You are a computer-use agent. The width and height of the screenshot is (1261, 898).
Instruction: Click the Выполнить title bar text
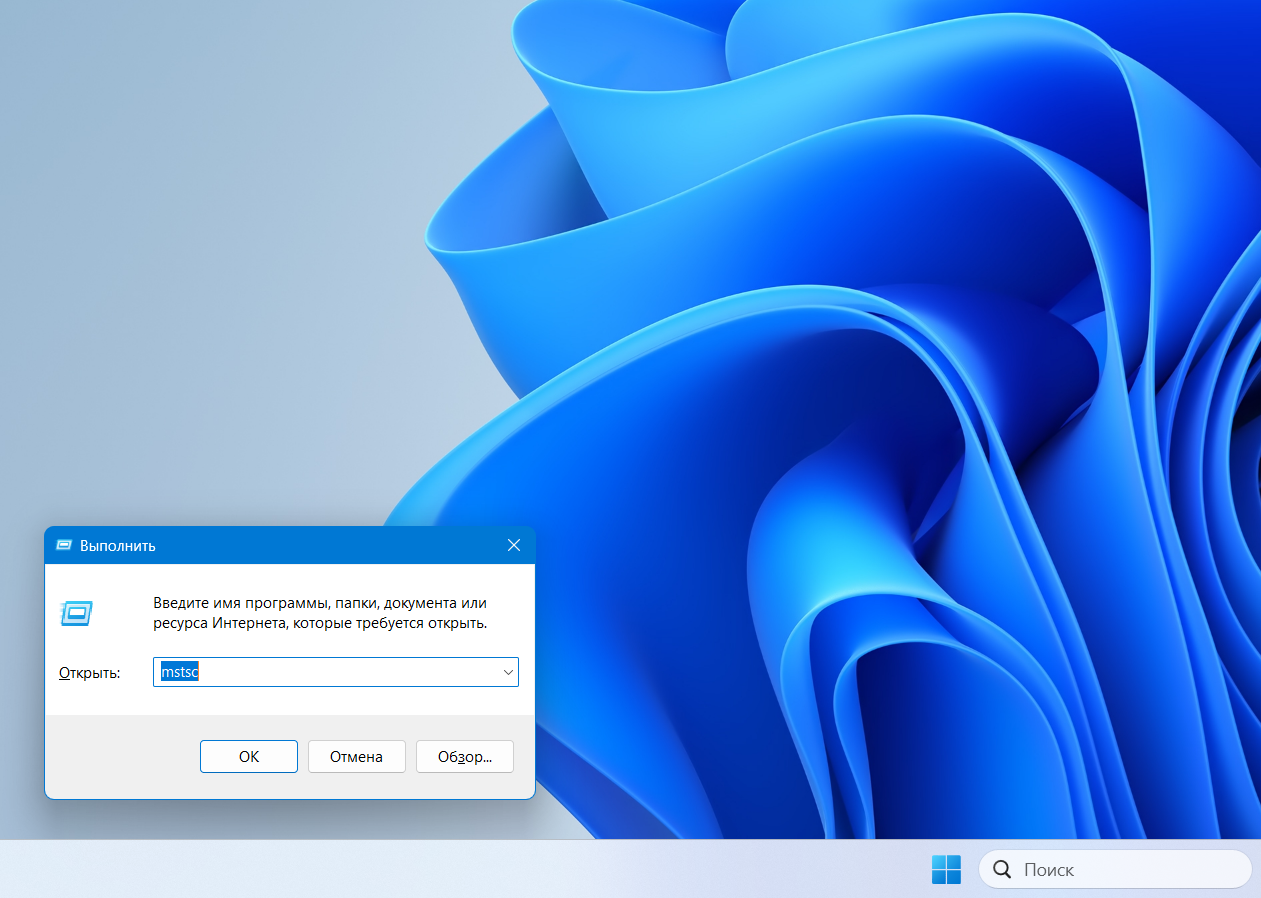(x=118, y=546)
